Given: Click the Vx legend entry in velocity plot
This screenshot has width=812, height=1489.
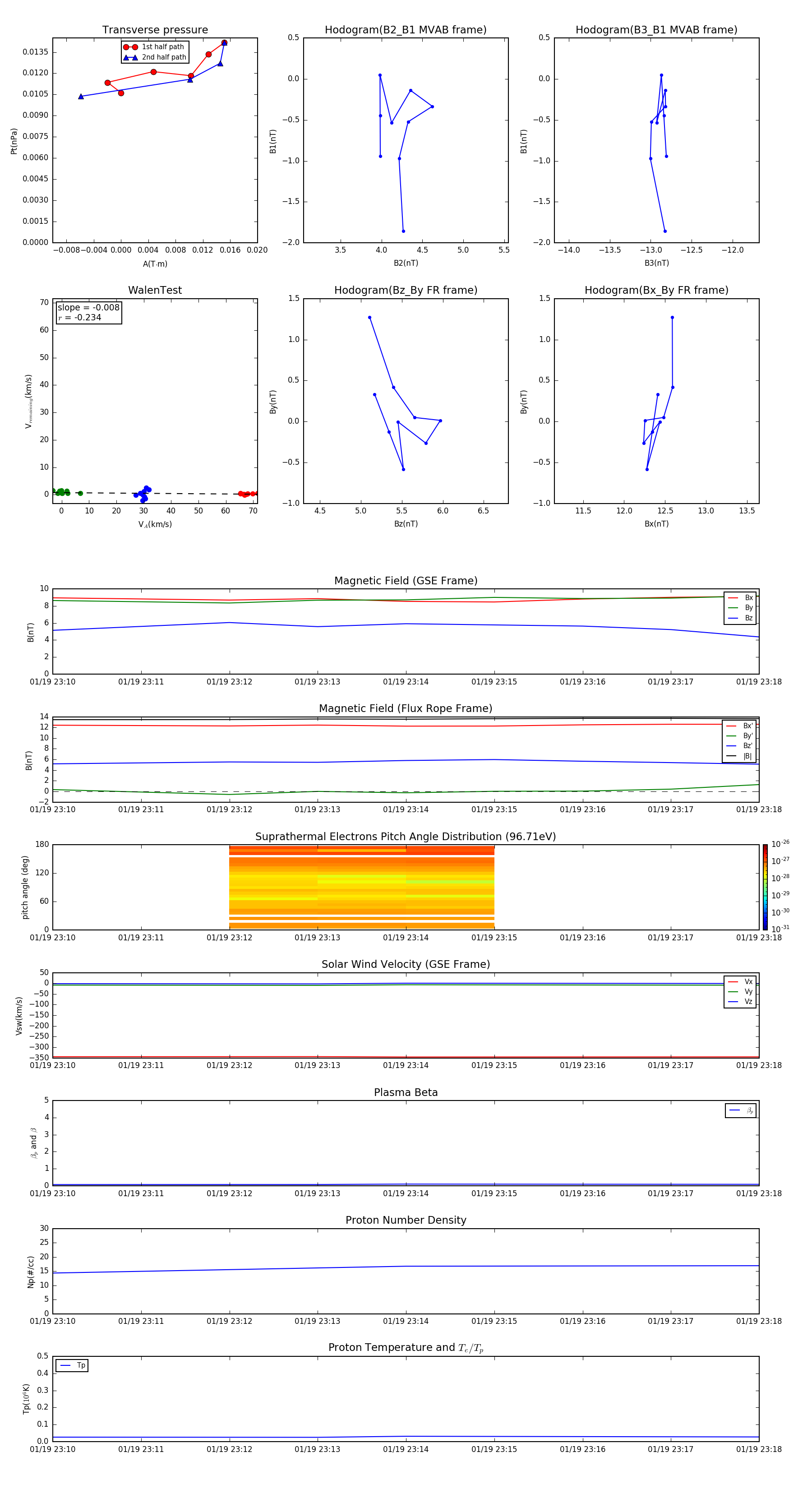Looking at the screenshot, I should [740, 981].
